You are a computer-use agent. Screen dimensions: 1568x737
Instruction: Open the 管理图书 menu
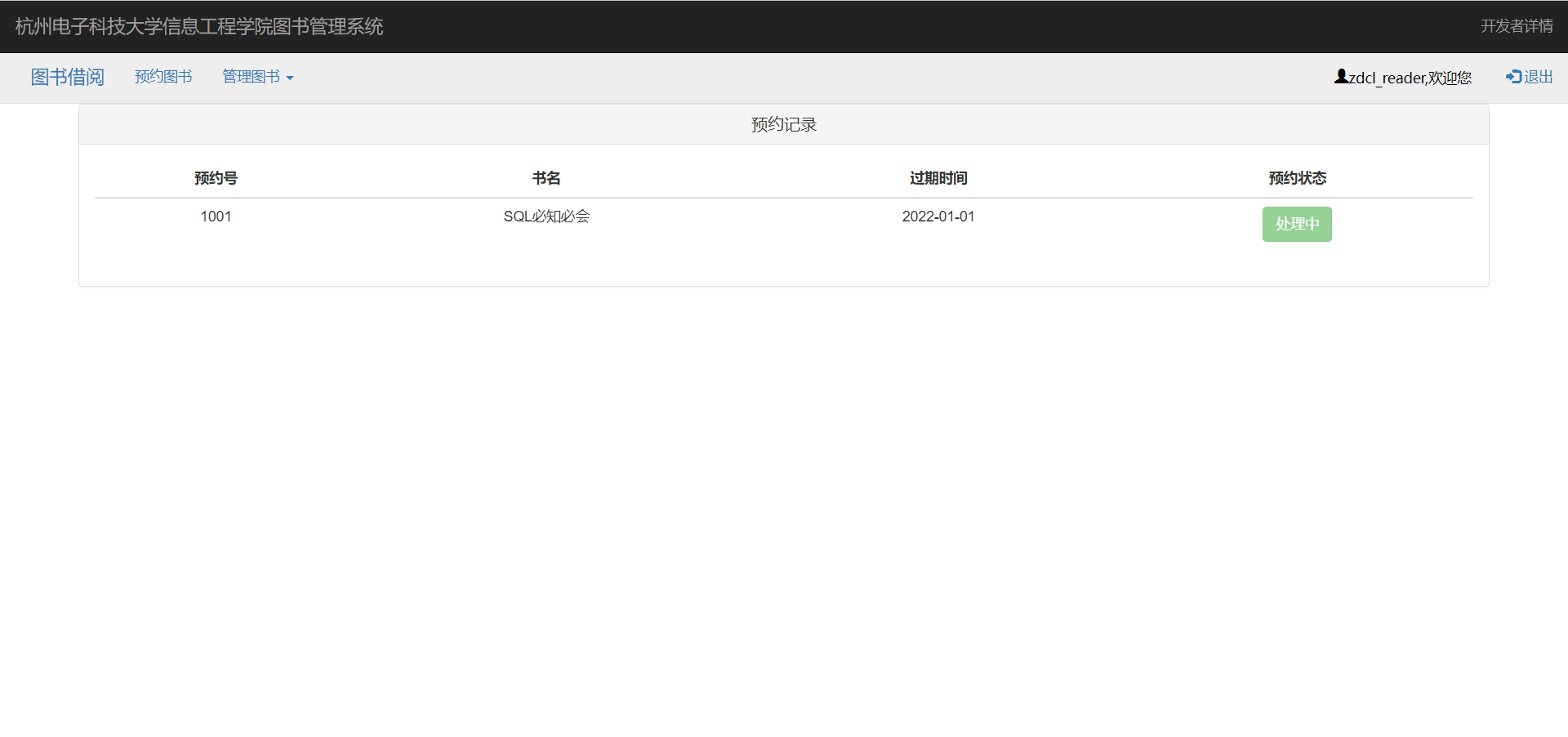pyautogui.click(x=258, y=77)
